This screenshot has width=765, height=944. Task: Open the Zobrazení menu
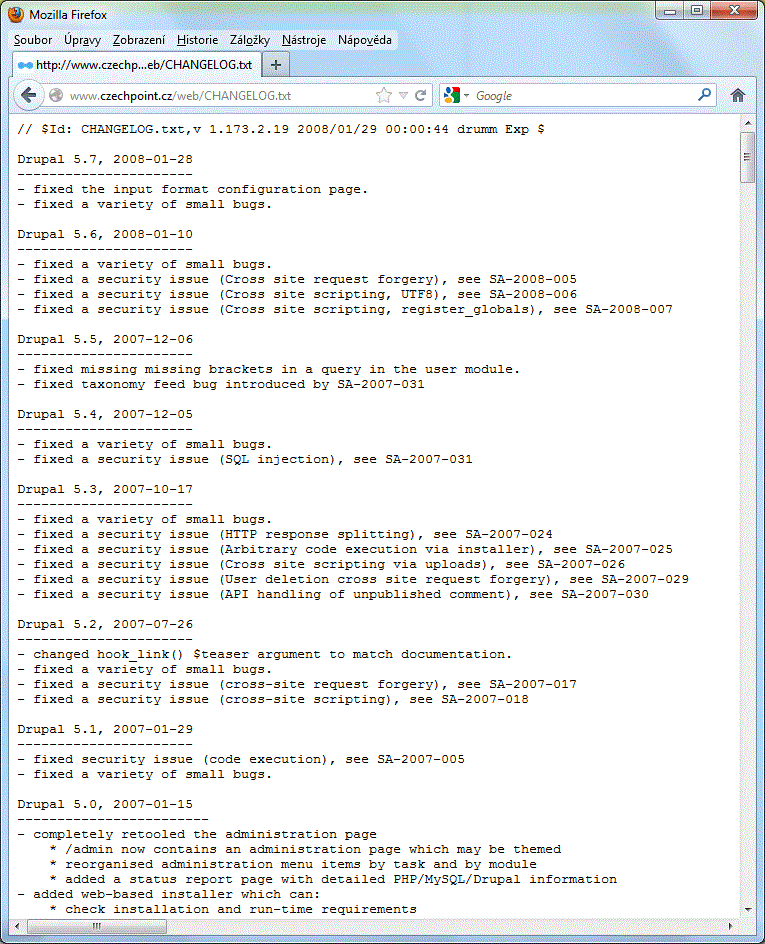point(139,40)
